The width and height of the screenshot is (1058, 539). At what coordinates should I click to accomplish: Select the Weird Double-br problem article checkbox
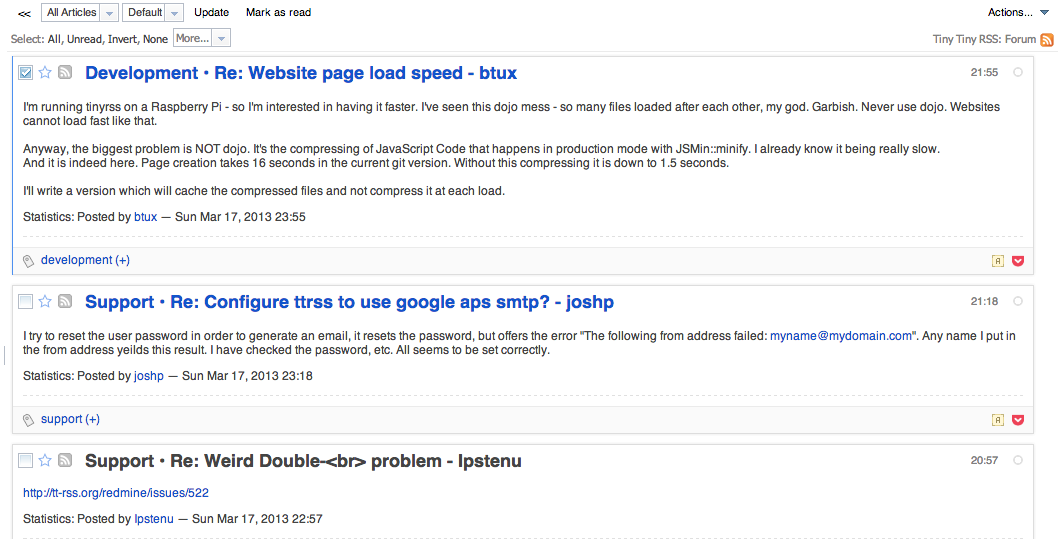coord(25,461)
